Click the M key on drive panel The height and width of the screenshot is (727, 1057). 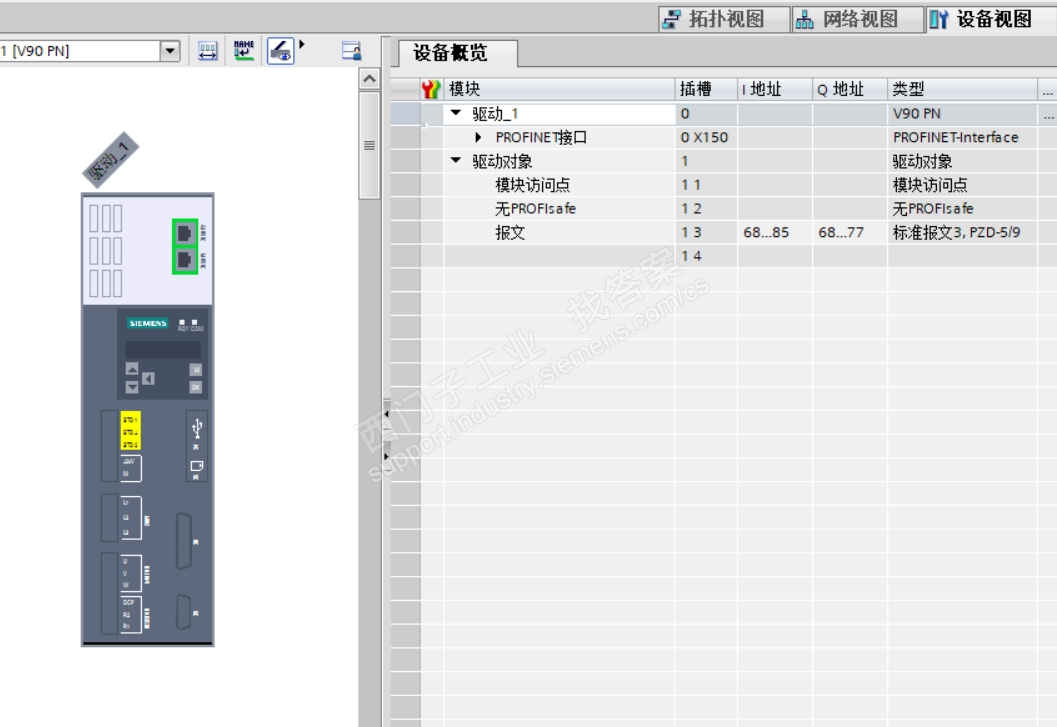click(x=195, y=369)
